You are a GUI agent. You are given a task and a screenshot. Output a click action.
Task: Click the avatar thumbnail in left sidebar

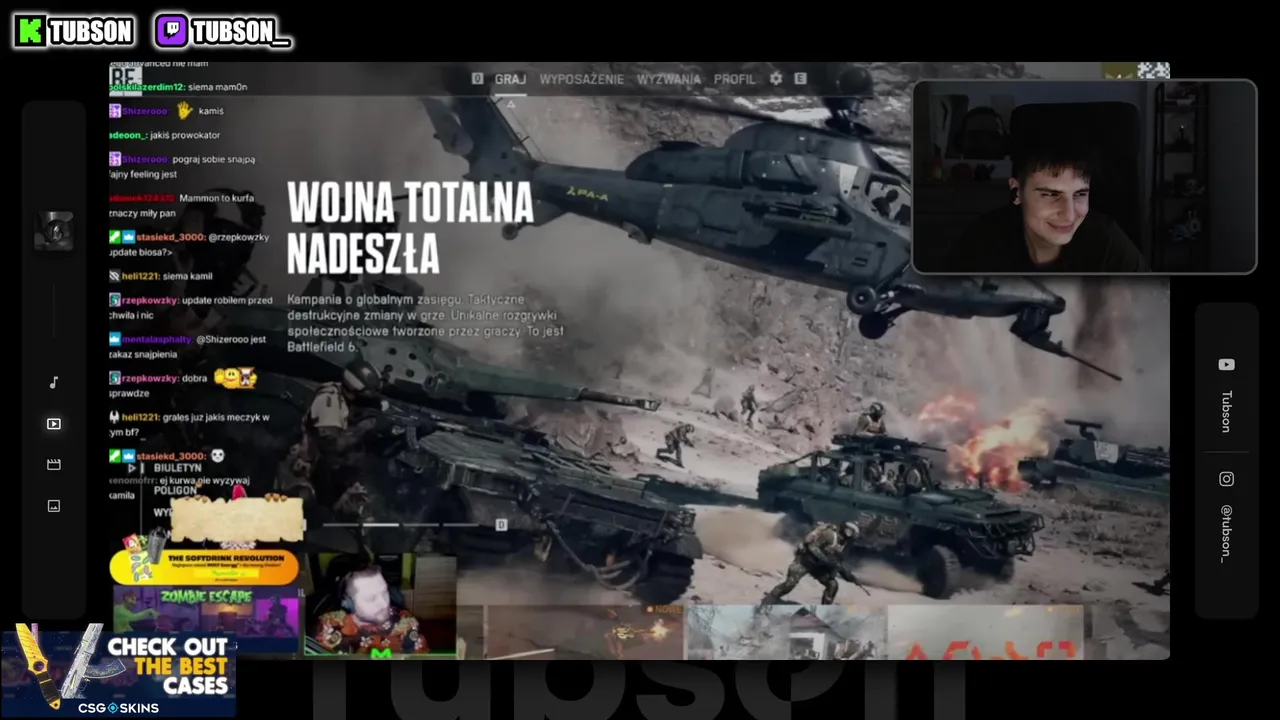54,231
